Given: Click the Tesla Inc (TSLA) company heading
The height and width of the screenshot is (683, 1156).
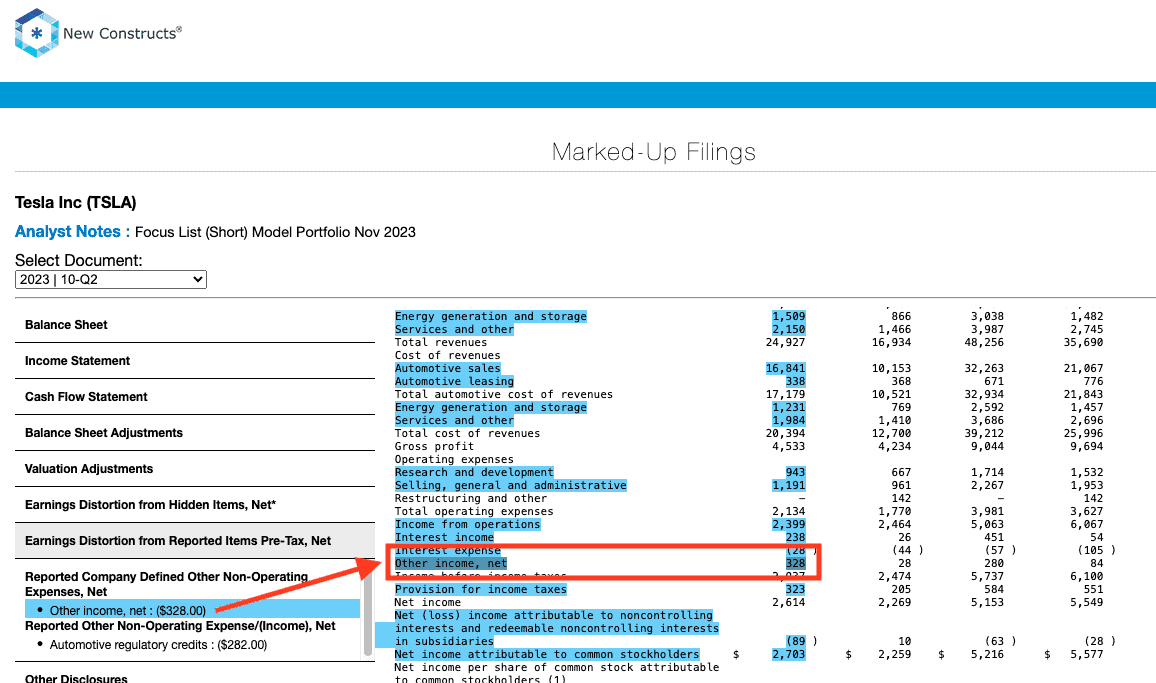Looking at the screenshot, I should click(x=76, y=203).
